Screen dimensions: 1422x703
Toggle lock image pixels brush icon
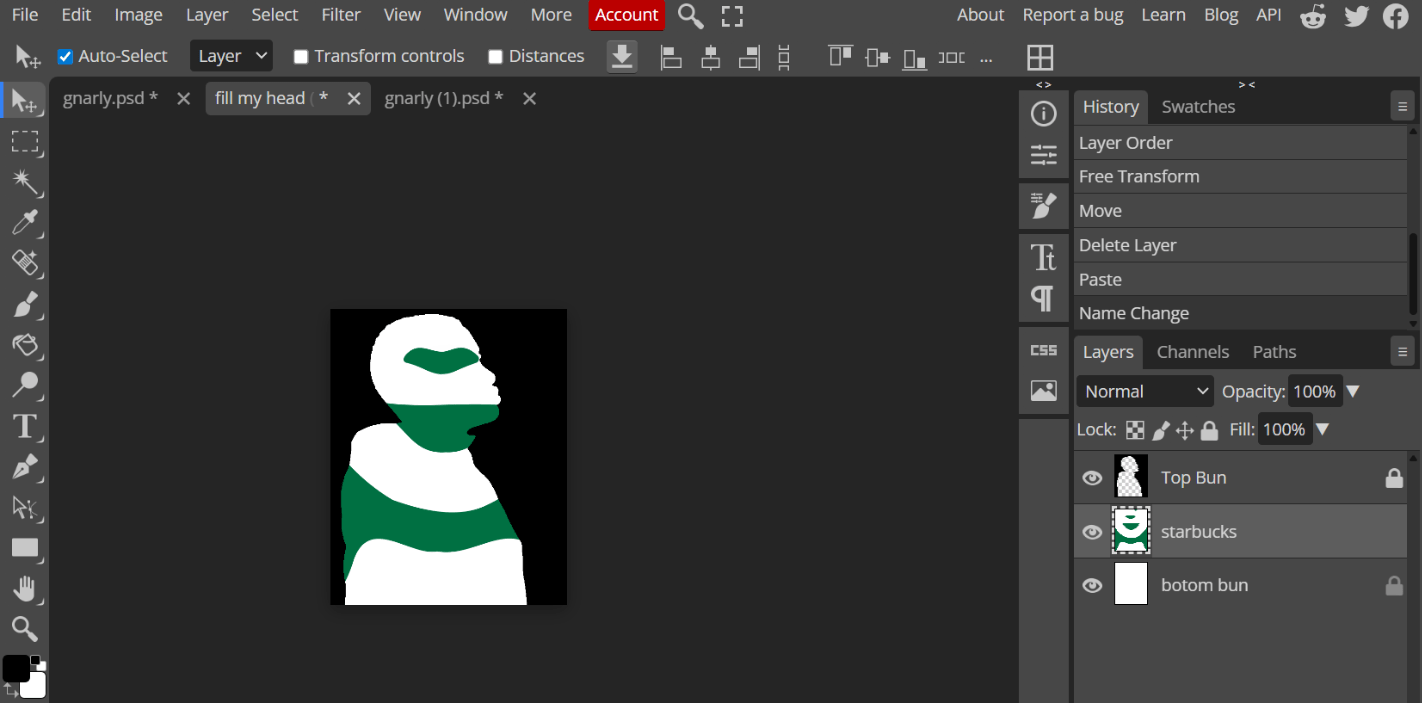click(1160, 430)
